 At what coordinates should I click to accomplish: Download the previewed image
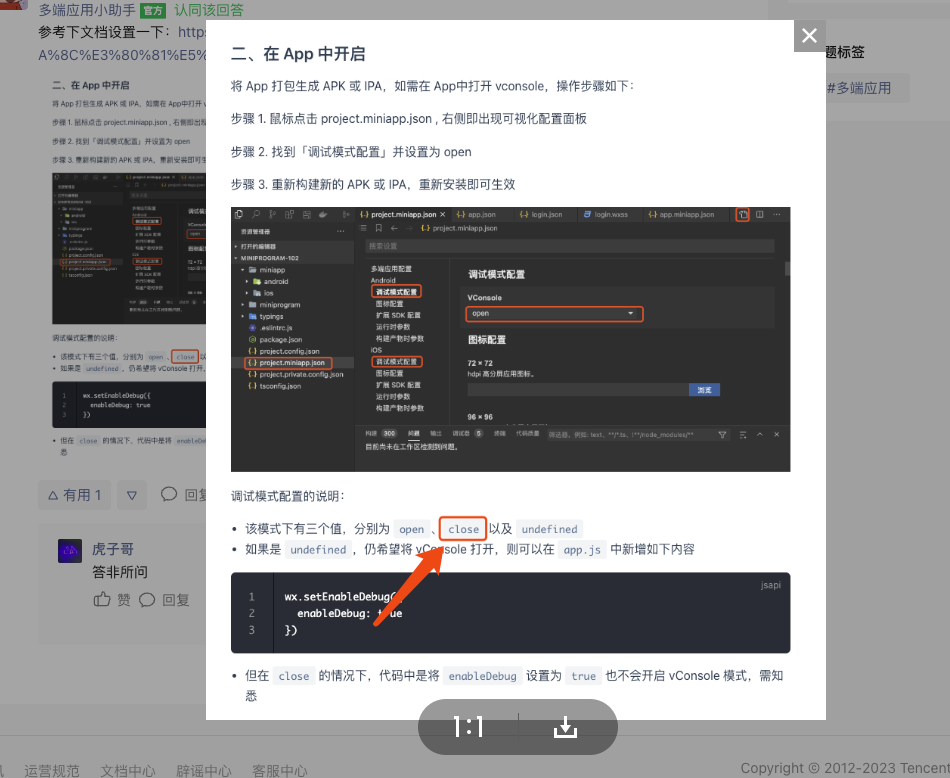tap(565, 726)
